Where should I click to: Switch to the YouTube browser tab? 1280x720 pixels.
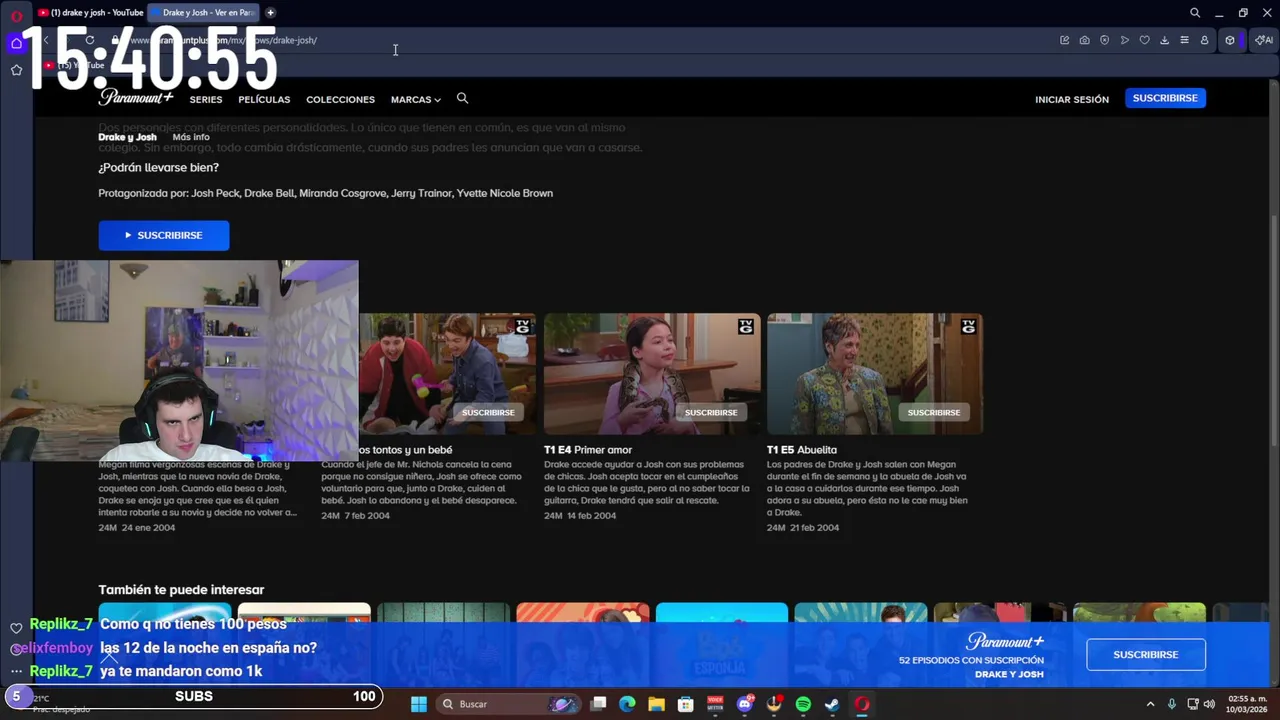click(90, 13)
